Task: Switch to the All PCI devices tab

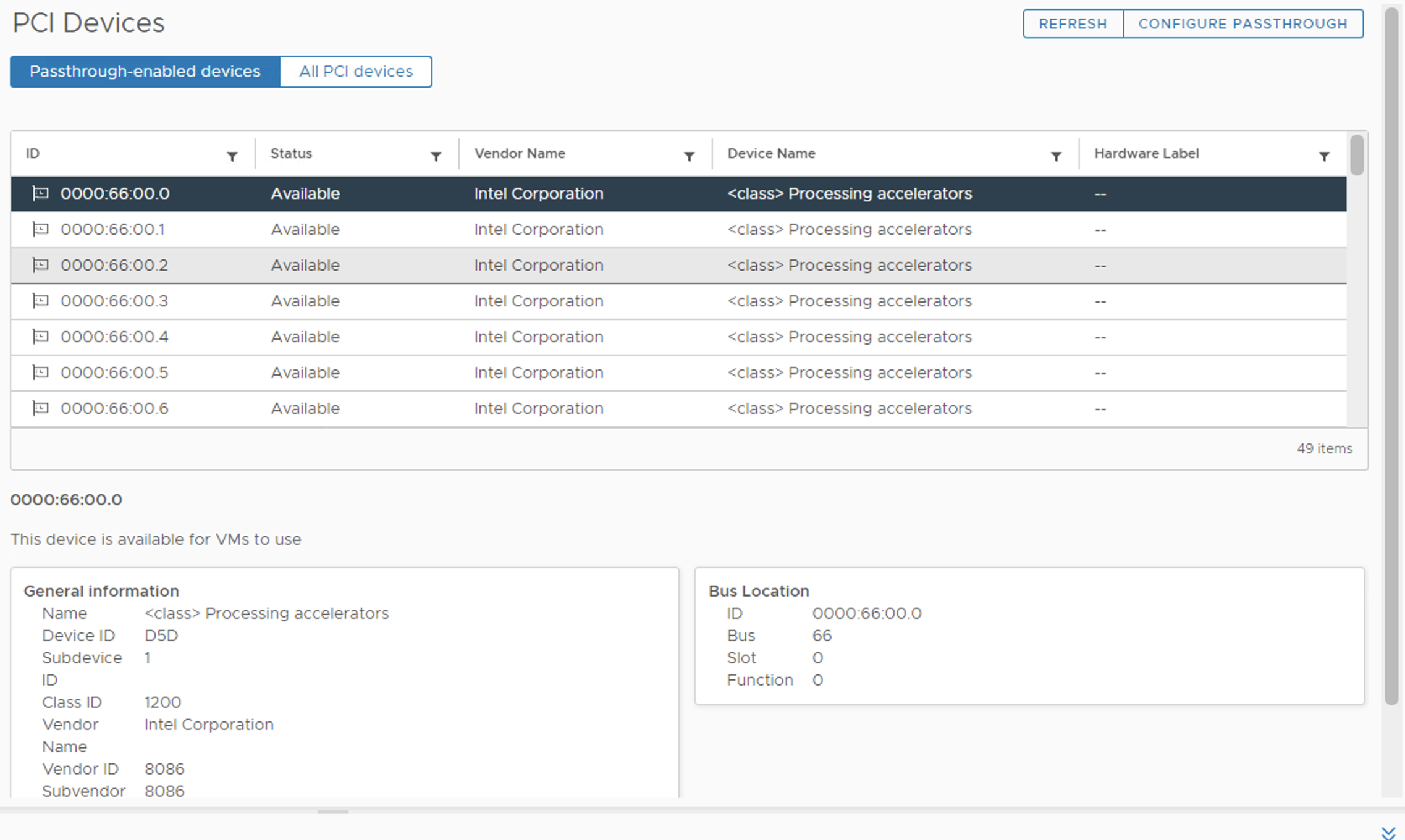Action: tap(355, 71)
